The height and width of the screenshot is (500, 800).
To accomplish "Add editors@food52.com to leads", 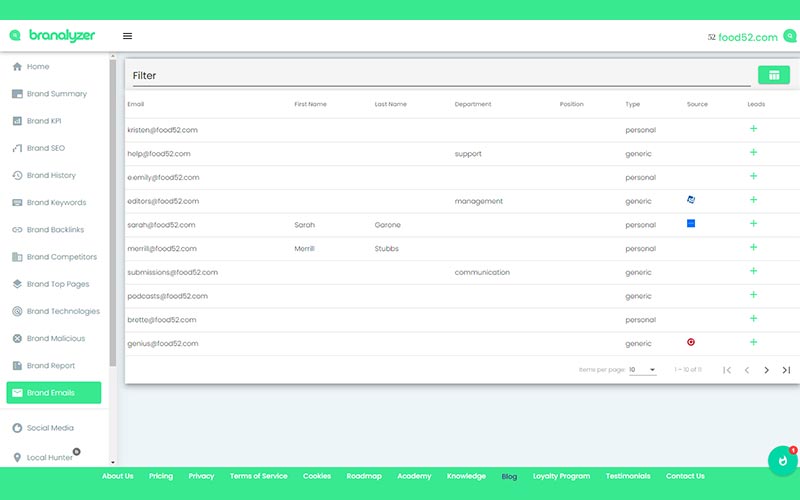I will point(753,200).
